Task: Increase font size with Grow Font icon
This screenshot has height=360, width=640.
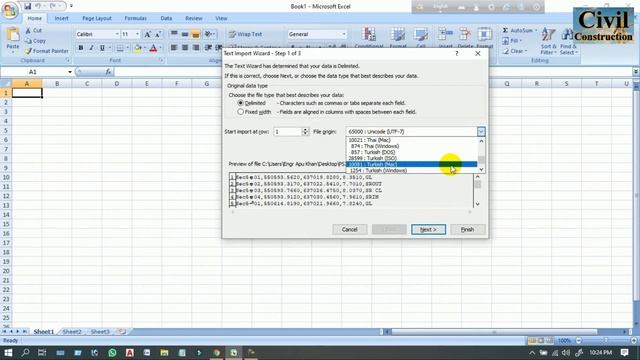Action: pos(147,34)
